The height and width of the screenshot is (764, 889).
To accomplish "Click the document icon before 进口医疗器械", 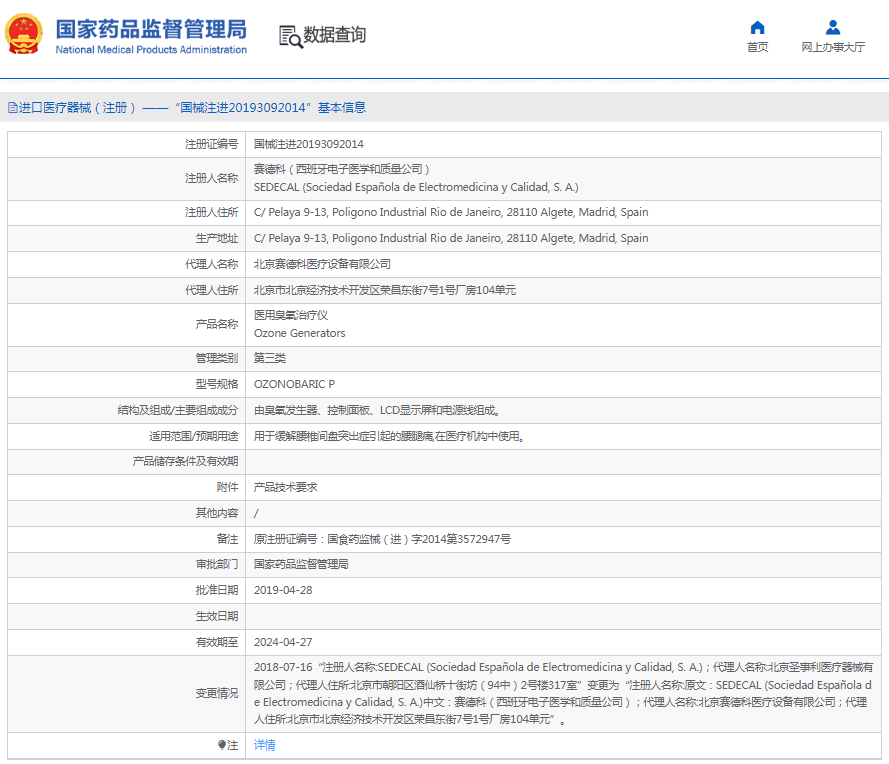I will coord(12,108).
